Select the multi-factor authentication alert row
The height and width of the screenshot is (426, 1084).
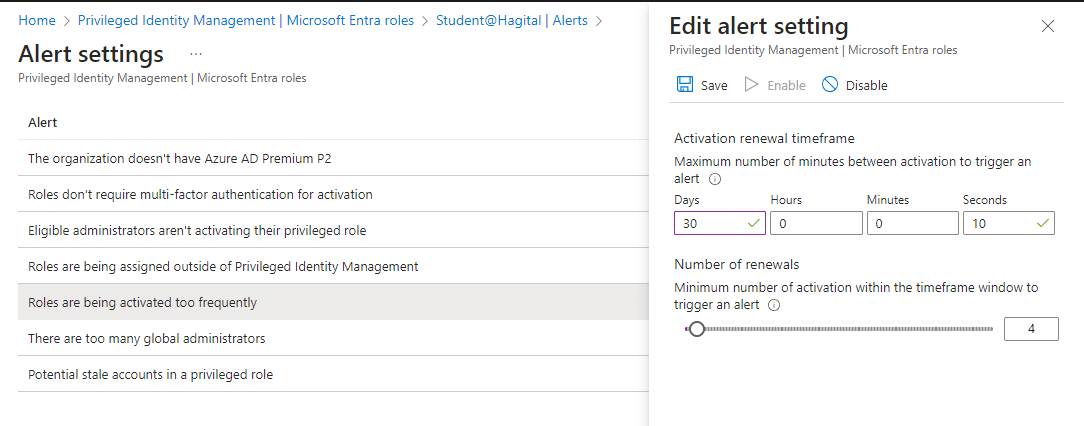(x=200, y=194)
